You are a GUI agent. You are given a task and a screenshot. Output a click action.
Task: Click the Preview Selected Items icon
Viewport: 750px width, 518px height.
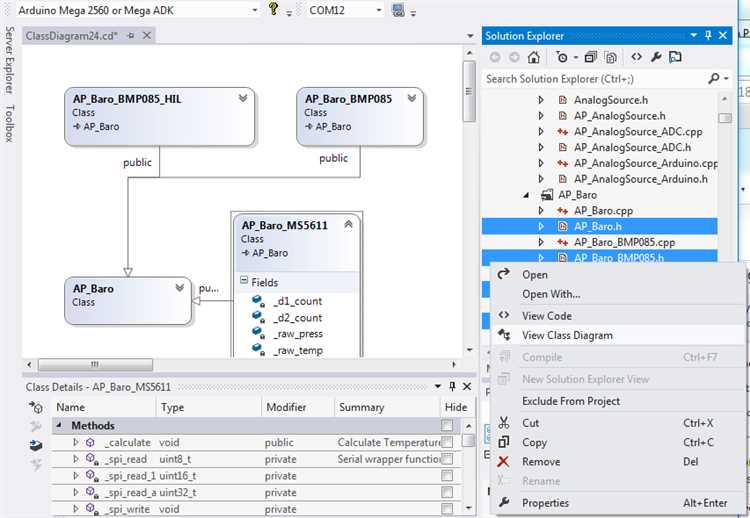tap(675, 57)
